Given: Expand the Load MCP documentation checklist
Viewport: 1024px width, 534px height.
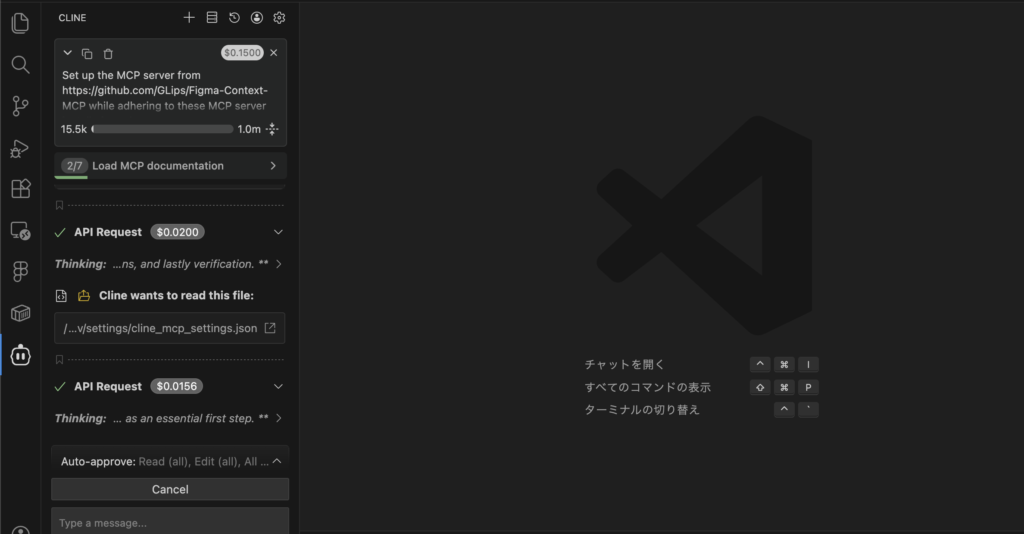Looking at the screenshot, I should 273,166.
